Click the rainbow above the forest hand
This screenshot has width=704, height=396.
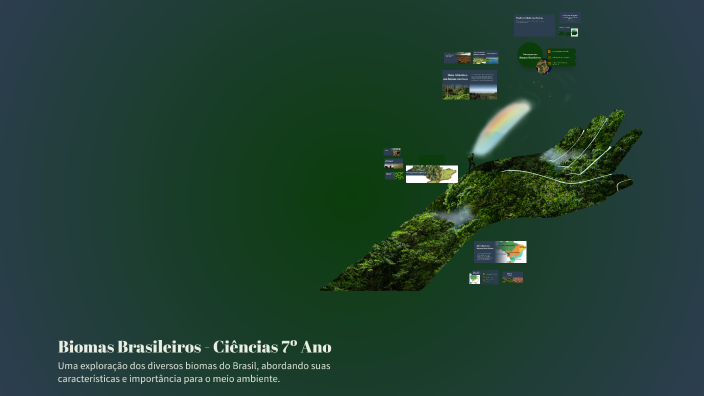(502, 128)
